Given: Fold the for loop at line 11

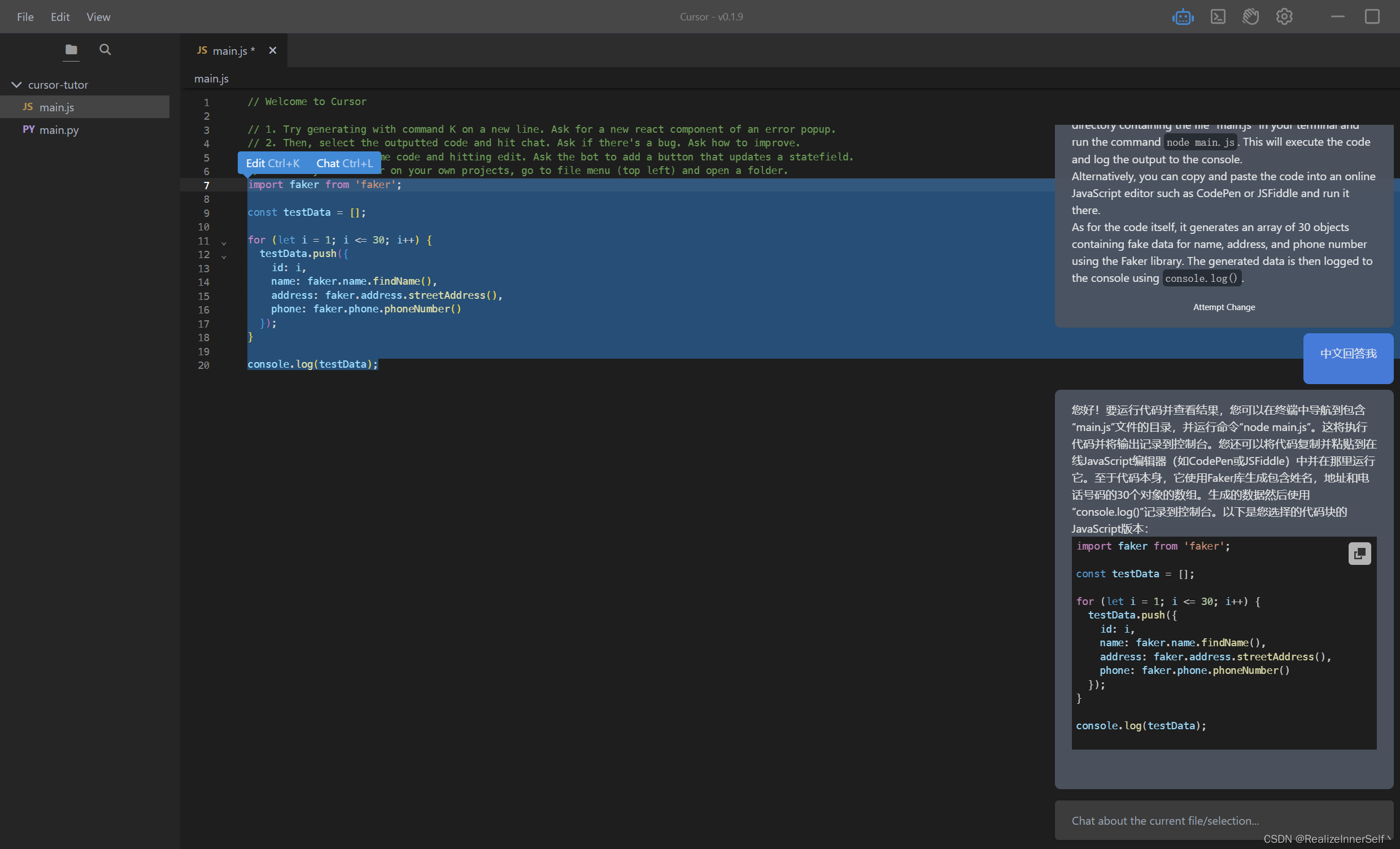Looking at the screenshot, I should tap(224, 243).
